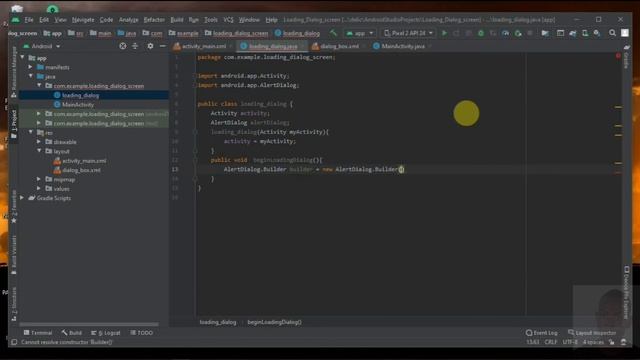Open the File menu

pyautogui.click(x=29, y=20)
